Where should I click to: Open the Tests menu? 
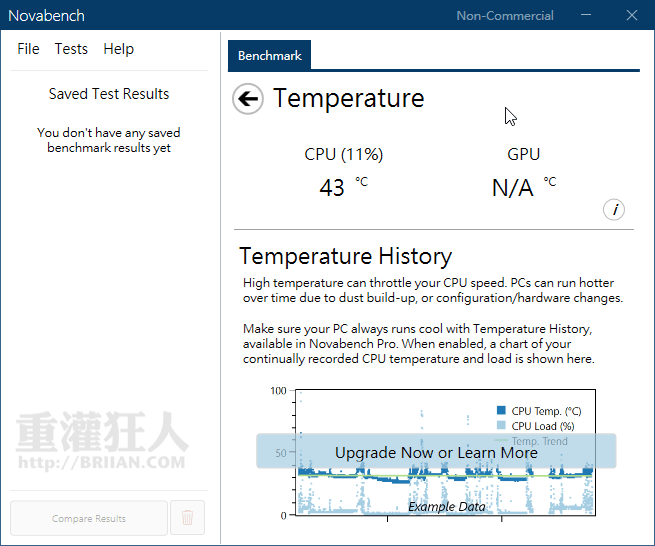(71, 49)
